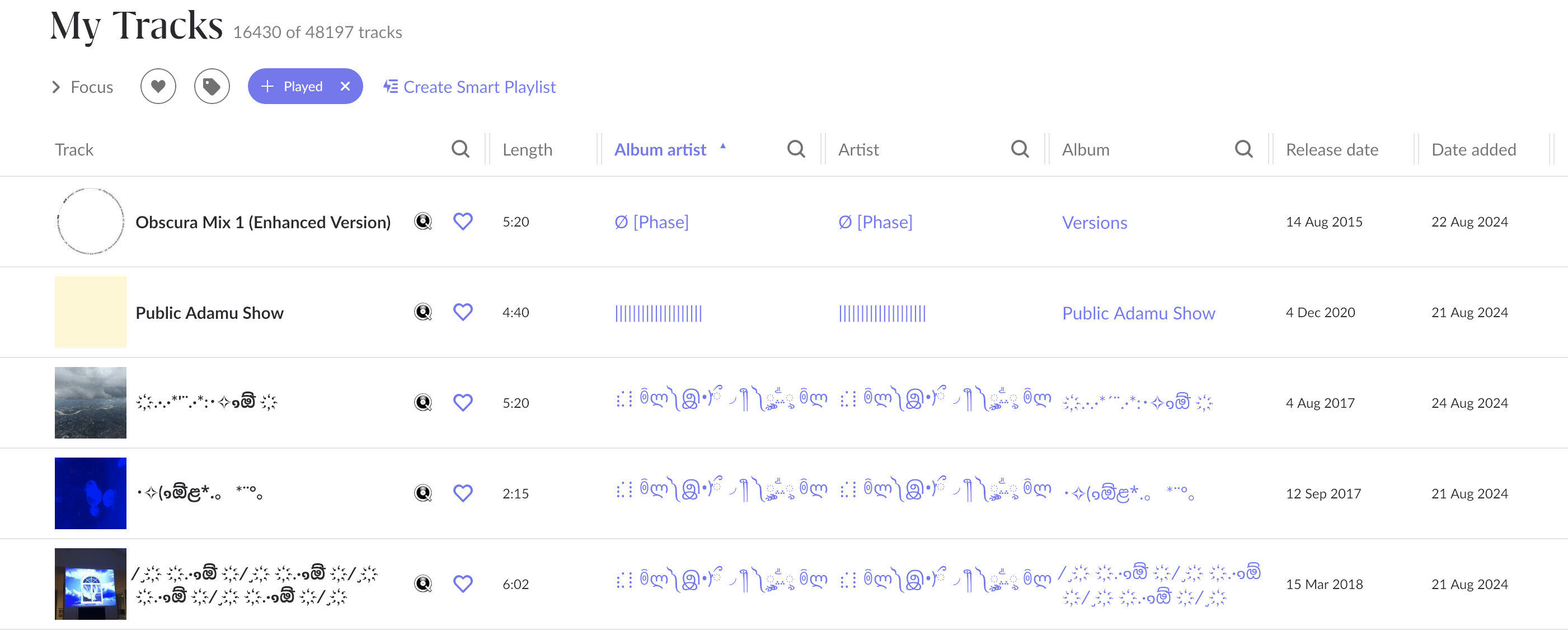This screenshot has height=631, width=1568.
Task: Open the Album artist column search
Action: coord(796,149)
